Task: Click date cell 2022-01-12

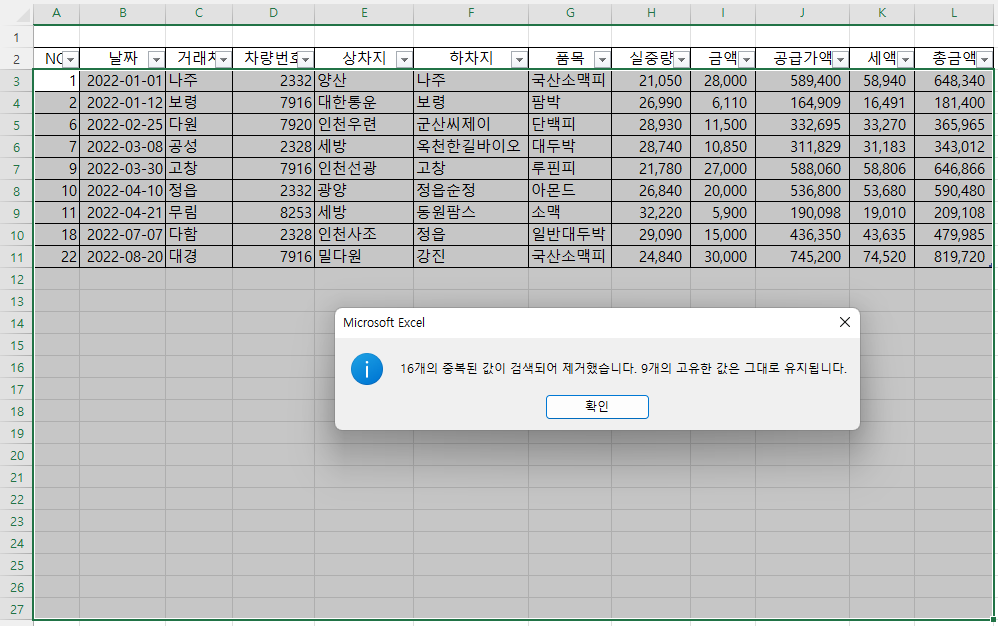Action: click(x=123, y=102)
